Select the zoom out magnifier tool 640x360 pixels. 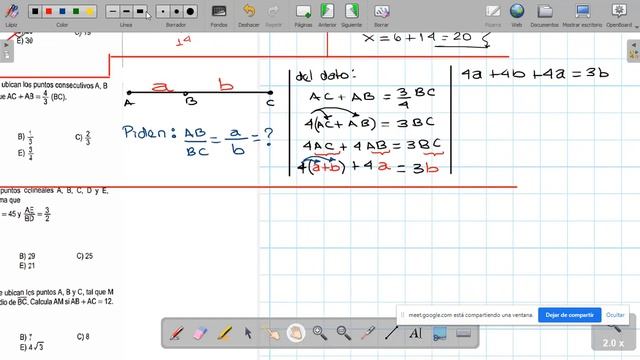(x=344, y=333)
